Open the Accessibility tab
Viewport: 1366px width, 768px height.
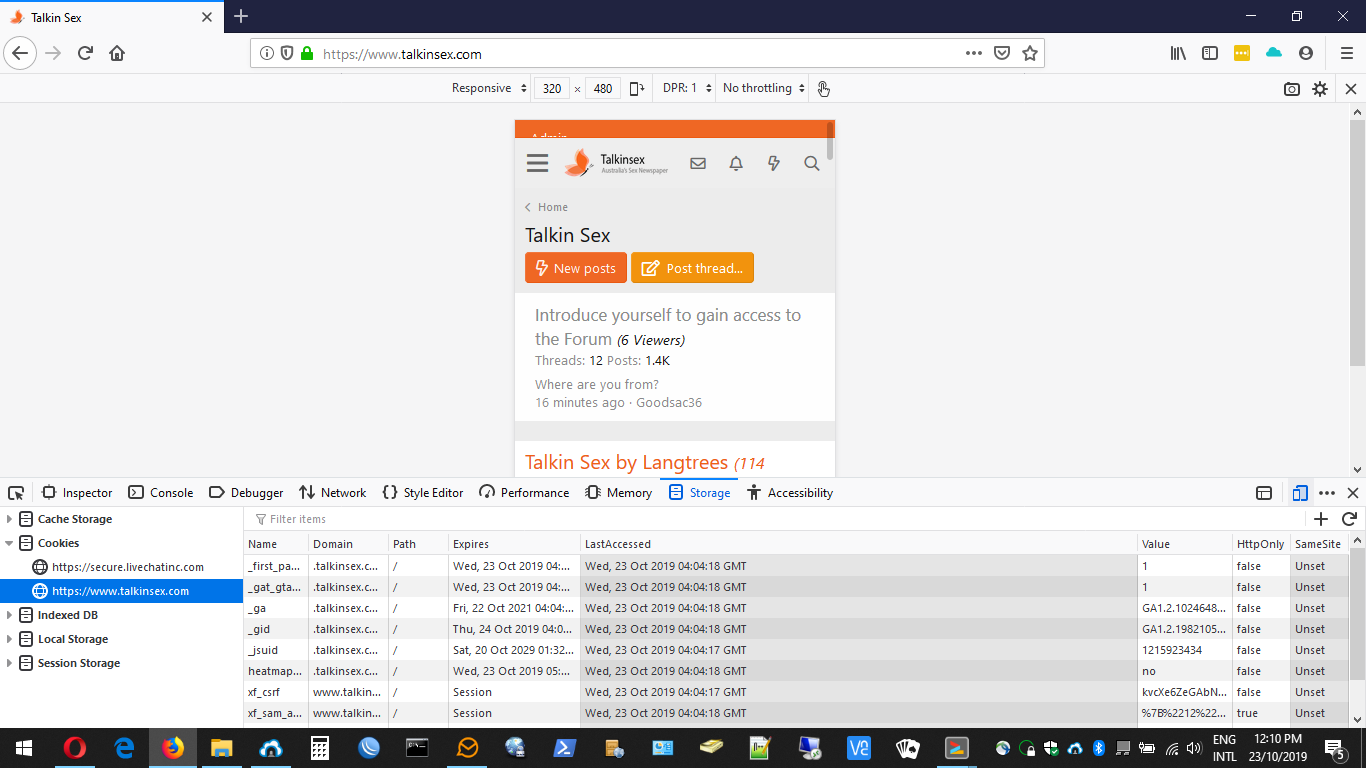click(790, 493)
